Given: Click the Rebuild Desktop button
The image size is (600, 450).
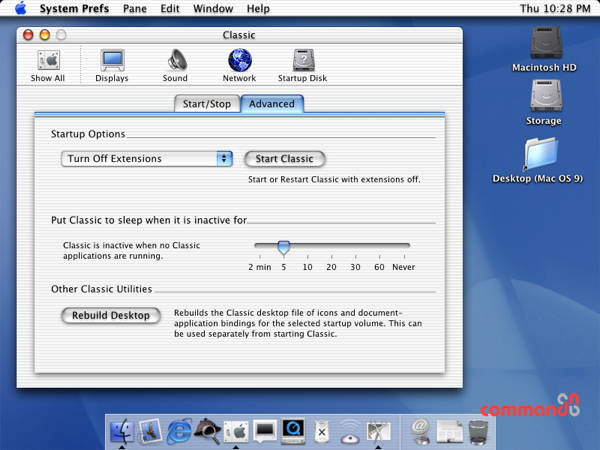Looking at the screenshot, I should [x=111, y=315].
